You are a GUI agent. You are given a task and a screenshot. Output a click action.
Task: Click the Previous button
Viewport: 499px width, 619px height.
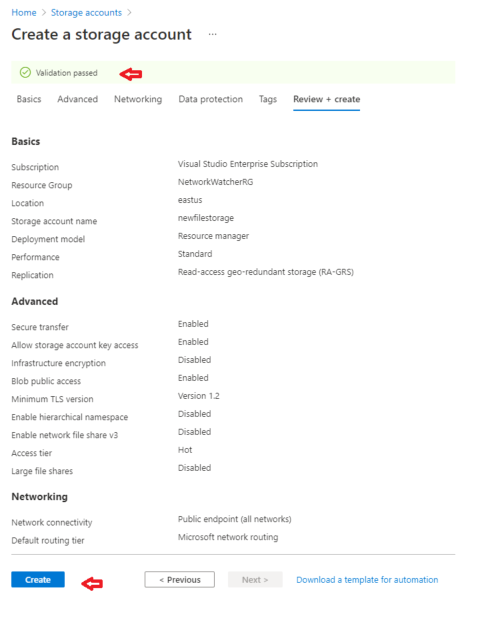tap(180, 579)
